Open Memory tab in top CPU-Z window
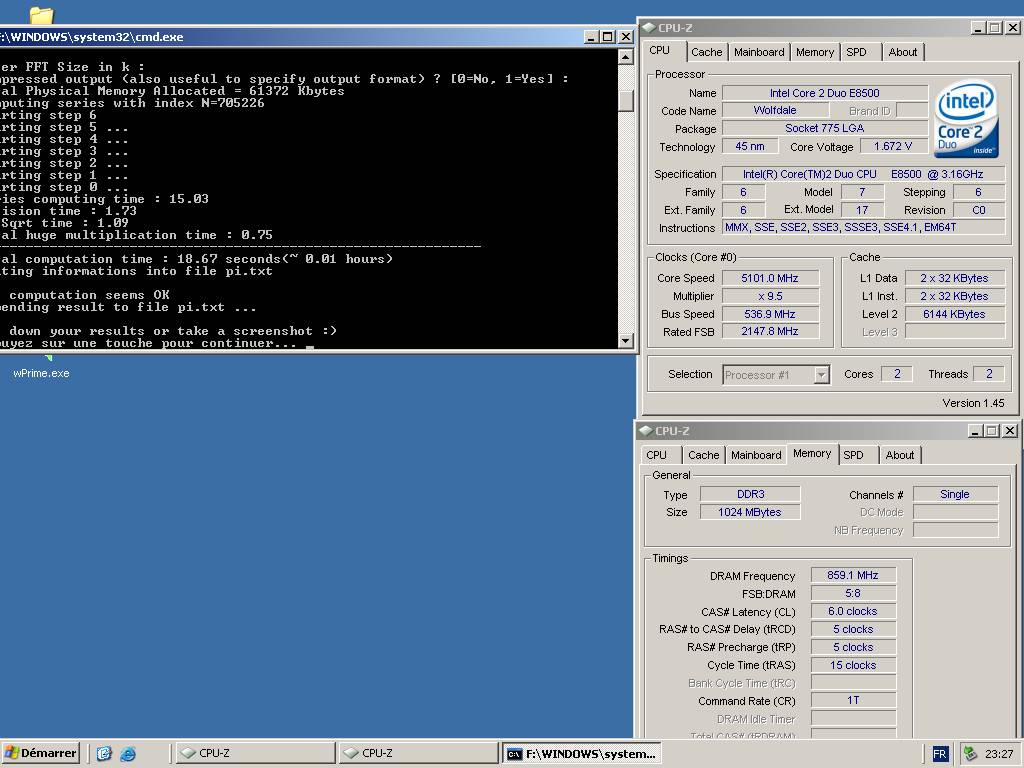The height and width of the screenshot is (768, 1024). click(814, 52)
